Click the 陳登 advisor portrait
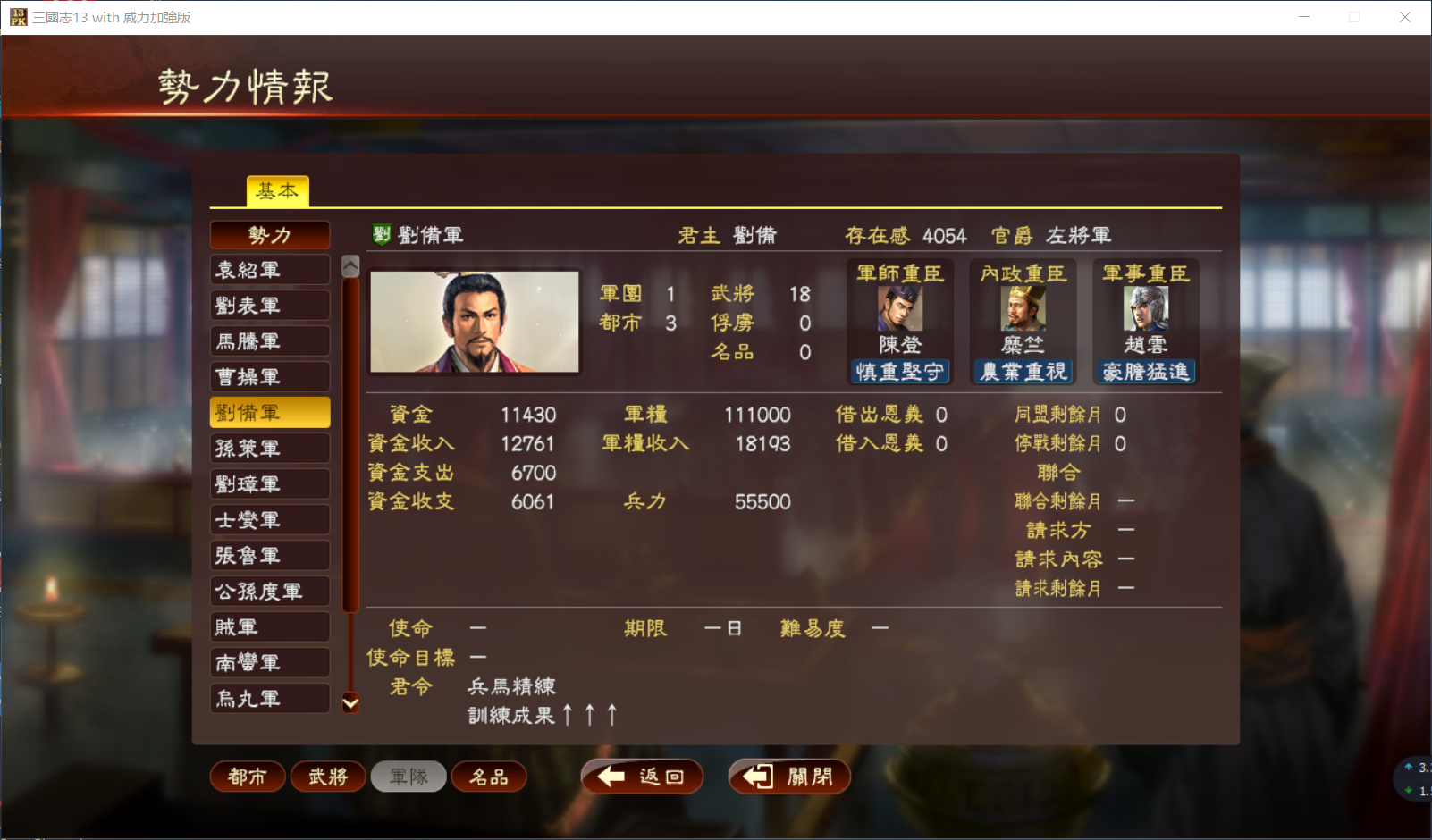 [899, 309]
